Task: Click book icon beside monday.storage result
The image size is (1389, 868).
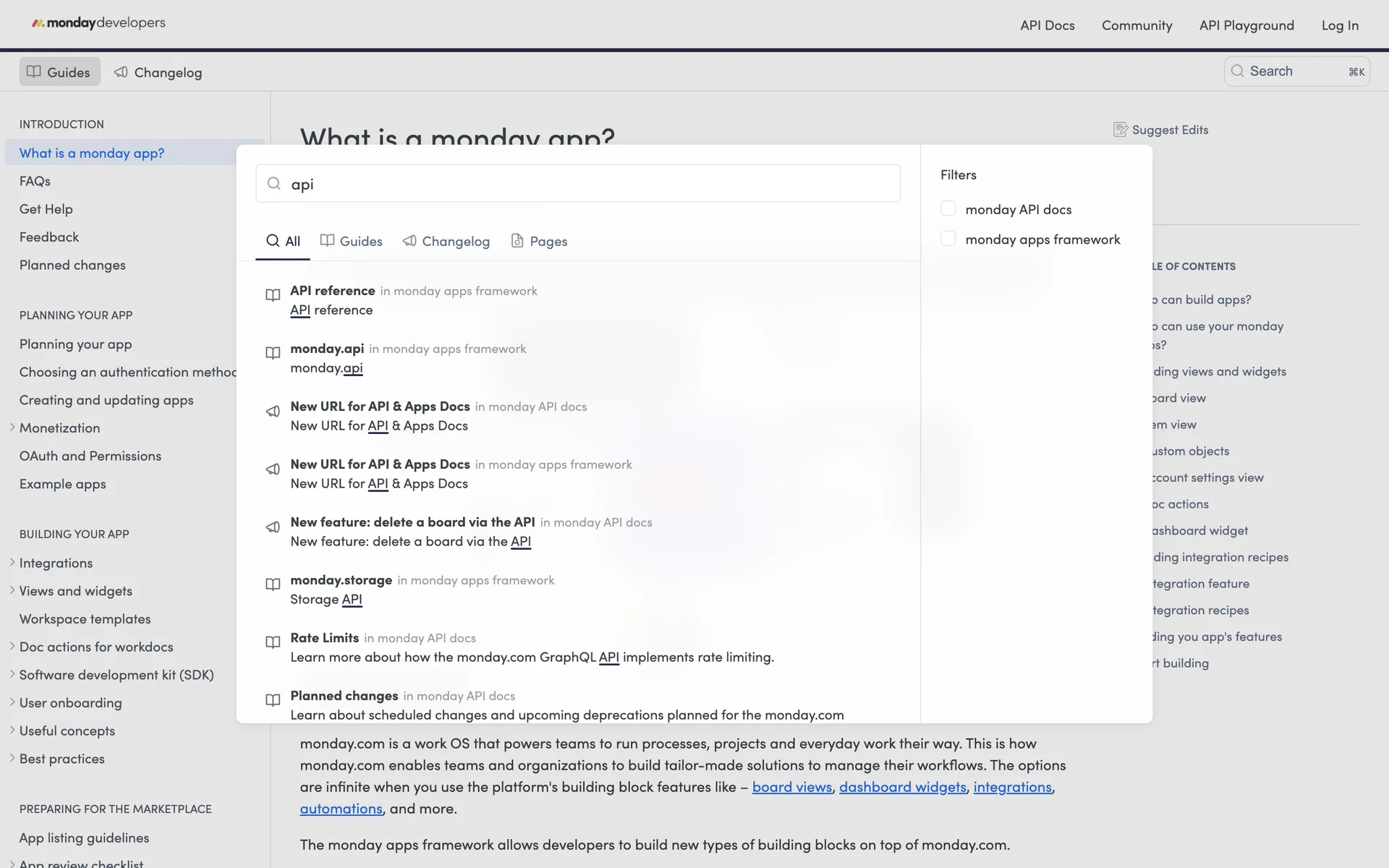Action: click(x=273, y=584)
